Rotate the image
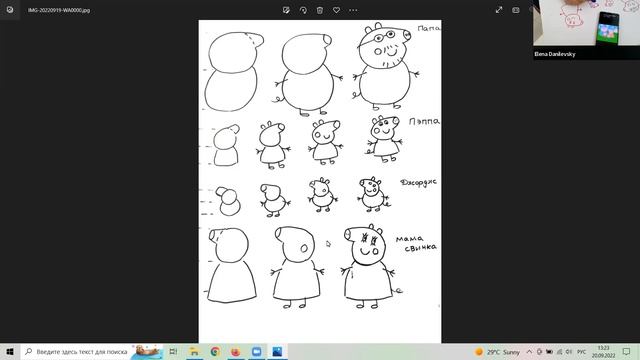Image resolution: width=640 pixels, height=360 pixels. tap(303, 10)
